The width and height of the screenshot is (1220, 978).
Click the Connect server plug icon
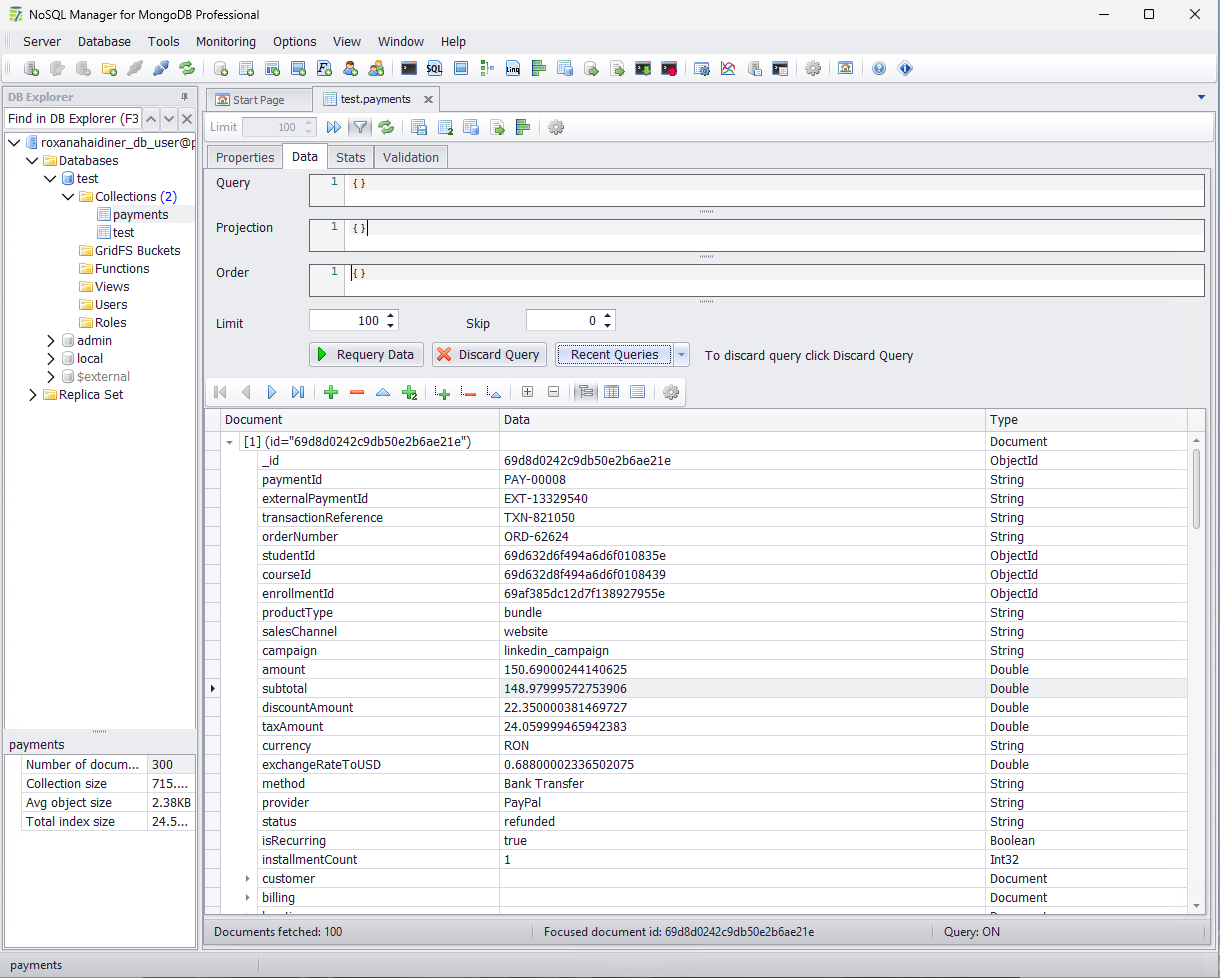(161, 69)
